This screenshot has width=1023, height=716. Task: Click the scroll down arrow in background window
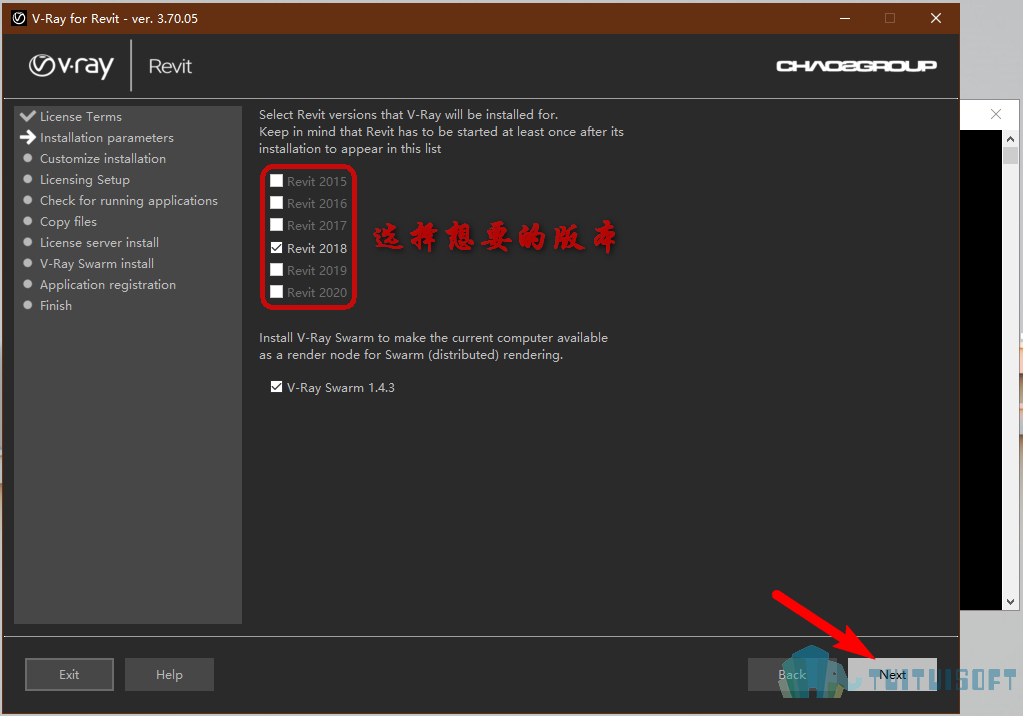(x=1010, y=602)
